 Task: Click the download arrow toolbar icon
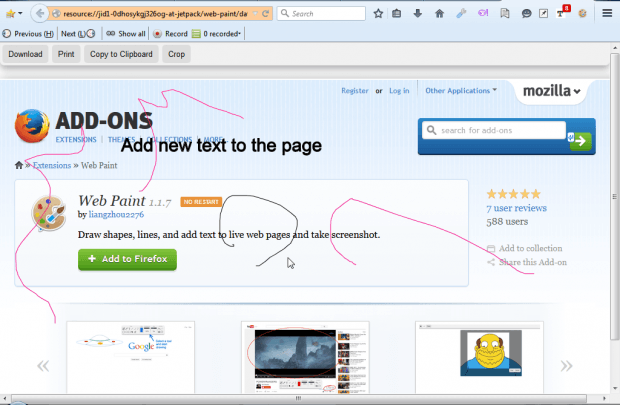[419, 14]
